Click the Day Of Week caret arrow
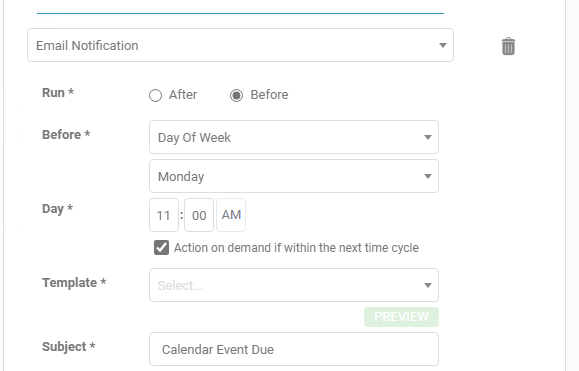Viewport: 579px width, 371px height. coord(428,137)
